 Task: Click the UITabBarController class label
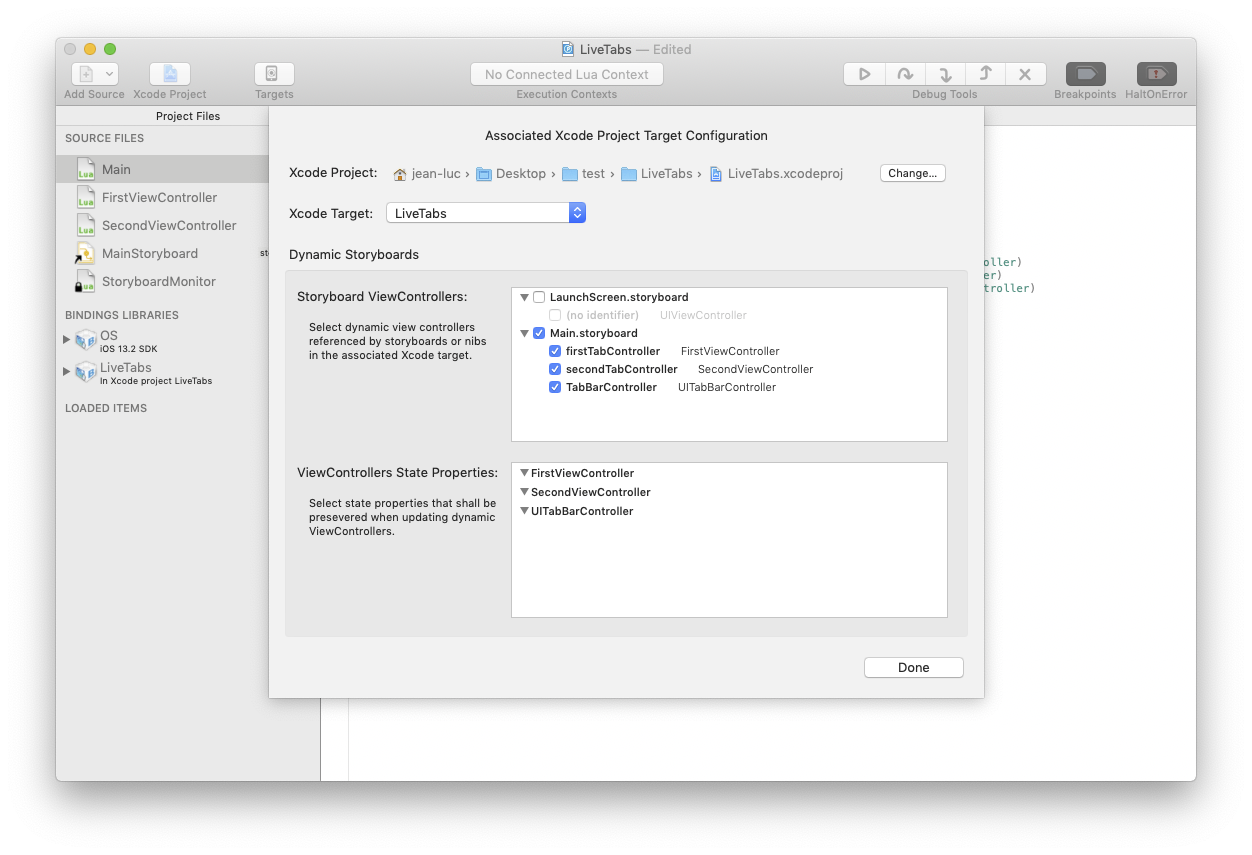[x=727, y=387]
